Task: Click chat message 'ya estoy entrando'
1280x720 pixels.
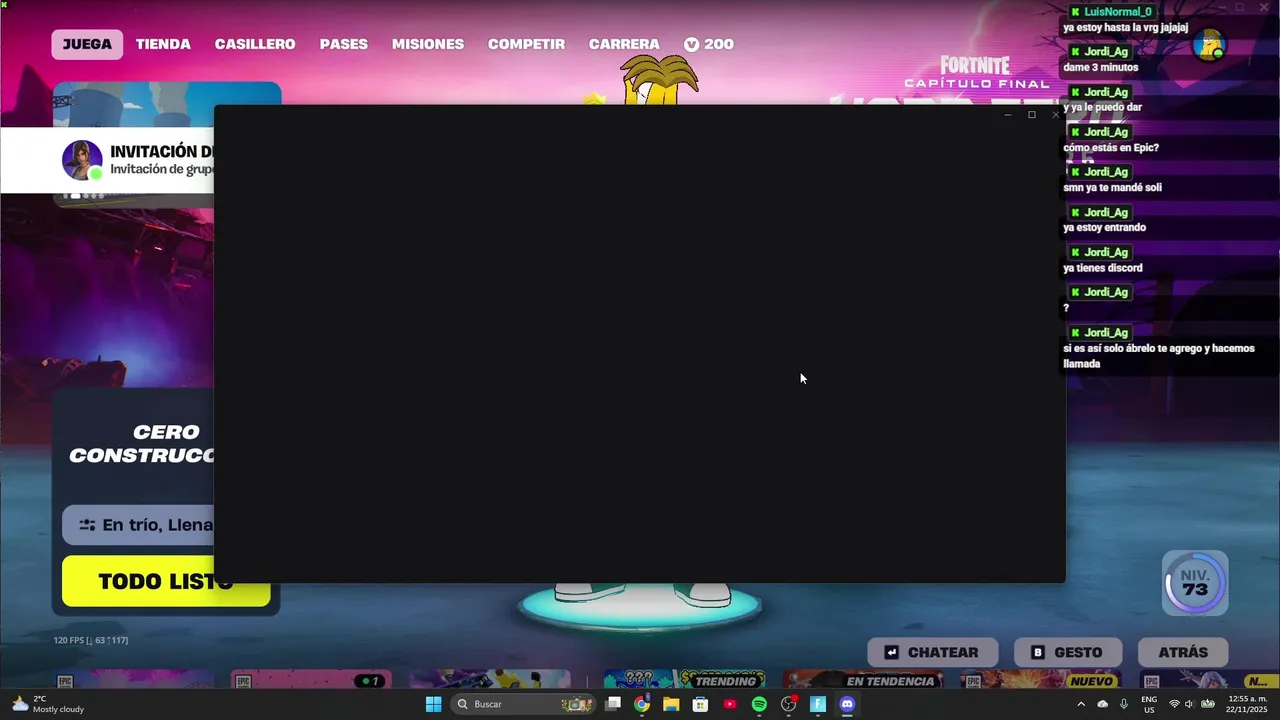Action: (1104, 227)
